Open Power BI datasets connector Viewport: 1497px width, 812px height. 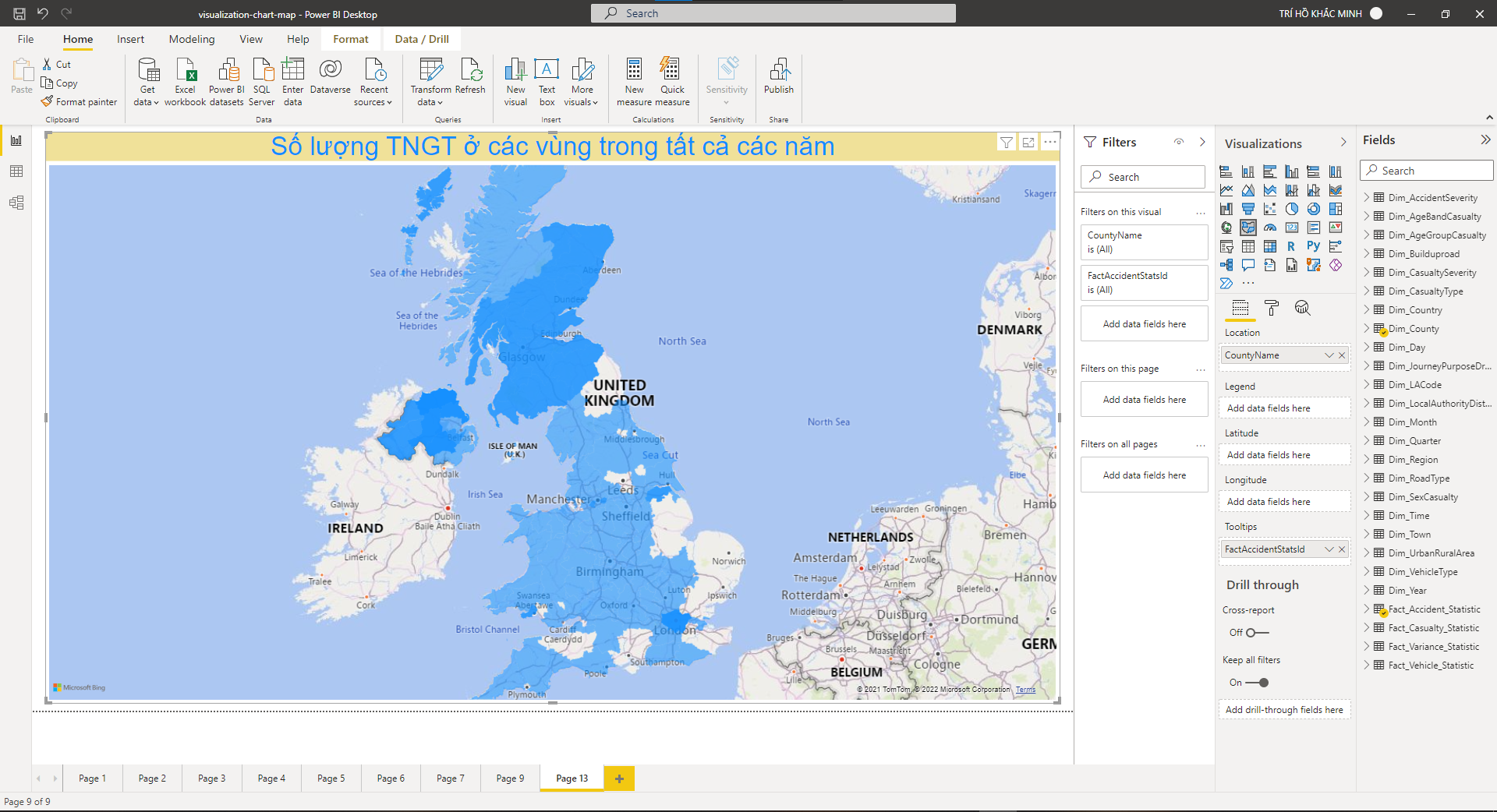click(227, 82)
